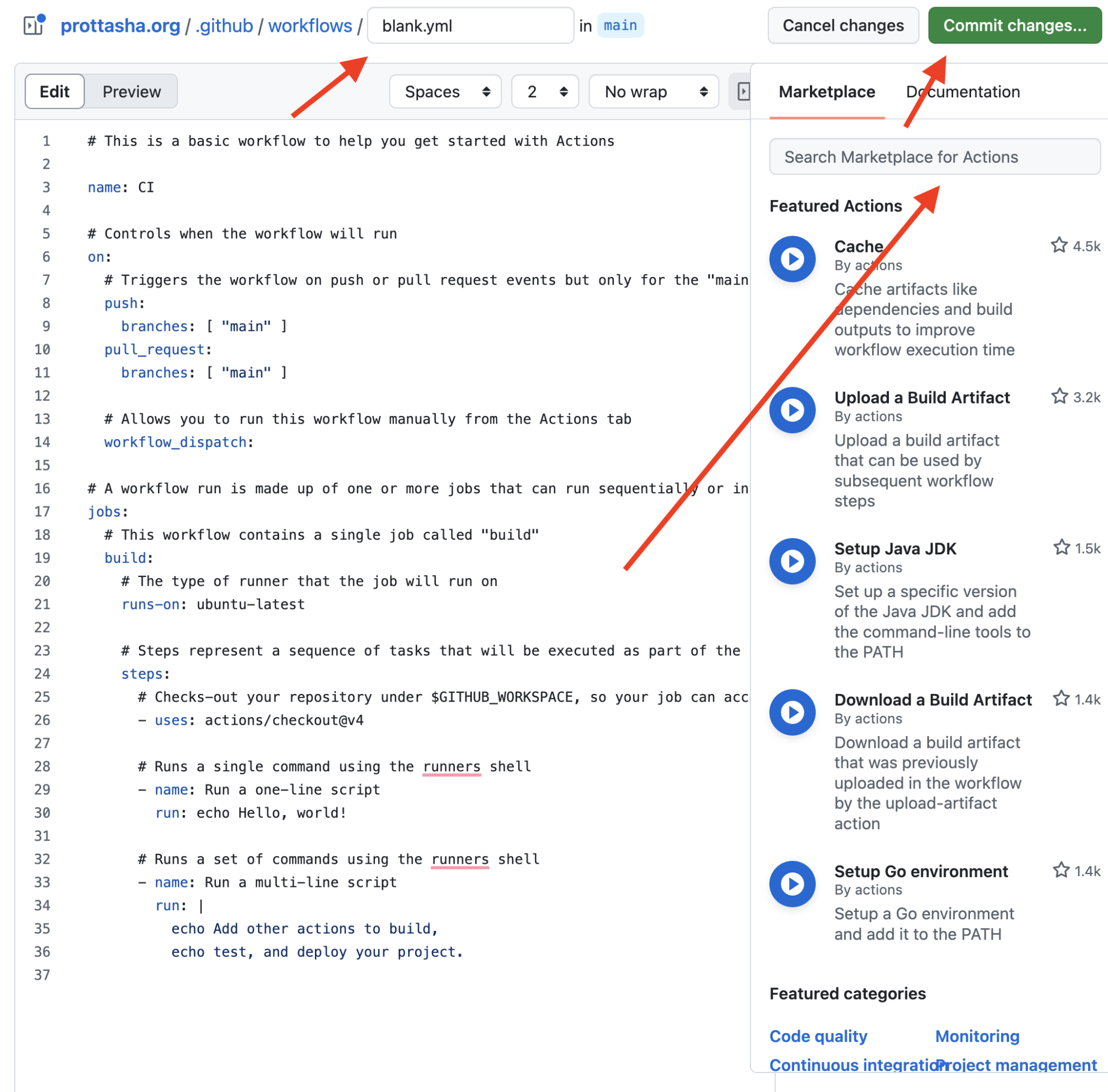
Task: Open the Code quality category link
Action: coord(818,1036)
